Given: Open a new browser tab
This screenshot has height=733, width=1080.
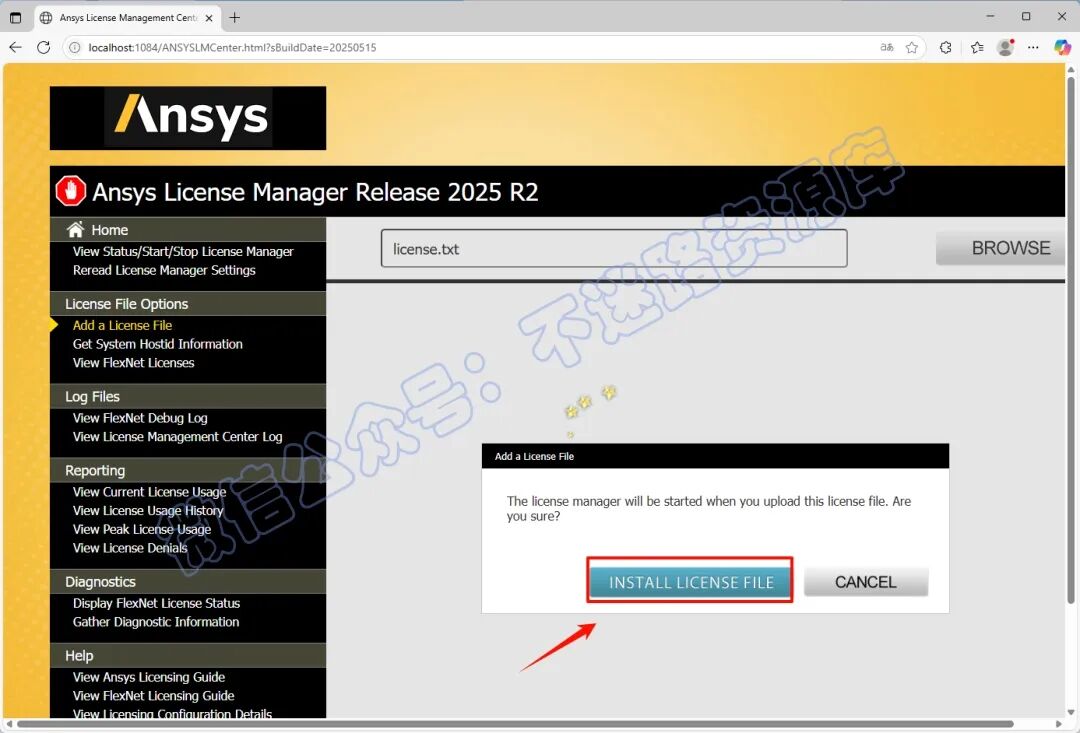Looking at the screenshot, I should pyautogui.click(x=235, y=18).
